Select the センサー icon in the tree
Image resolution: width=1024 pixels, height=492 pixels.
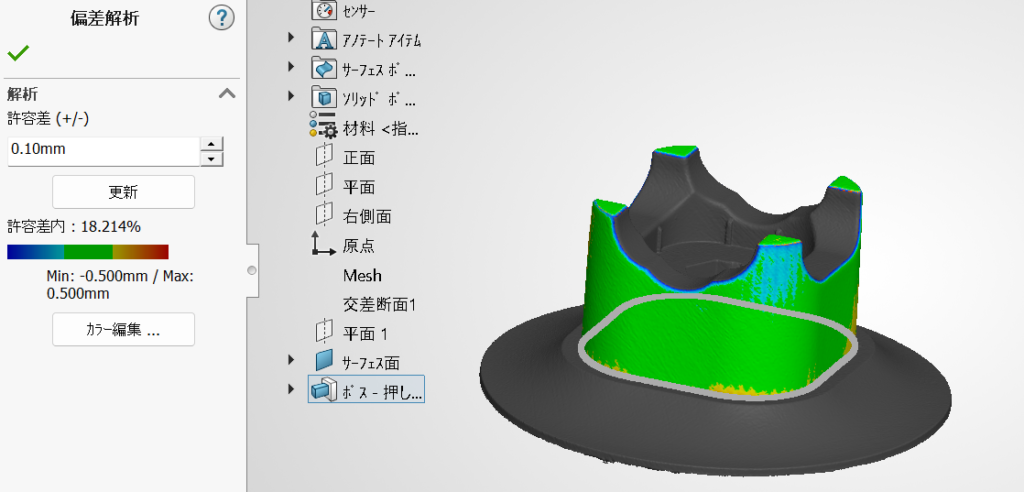tap(324, 10)
